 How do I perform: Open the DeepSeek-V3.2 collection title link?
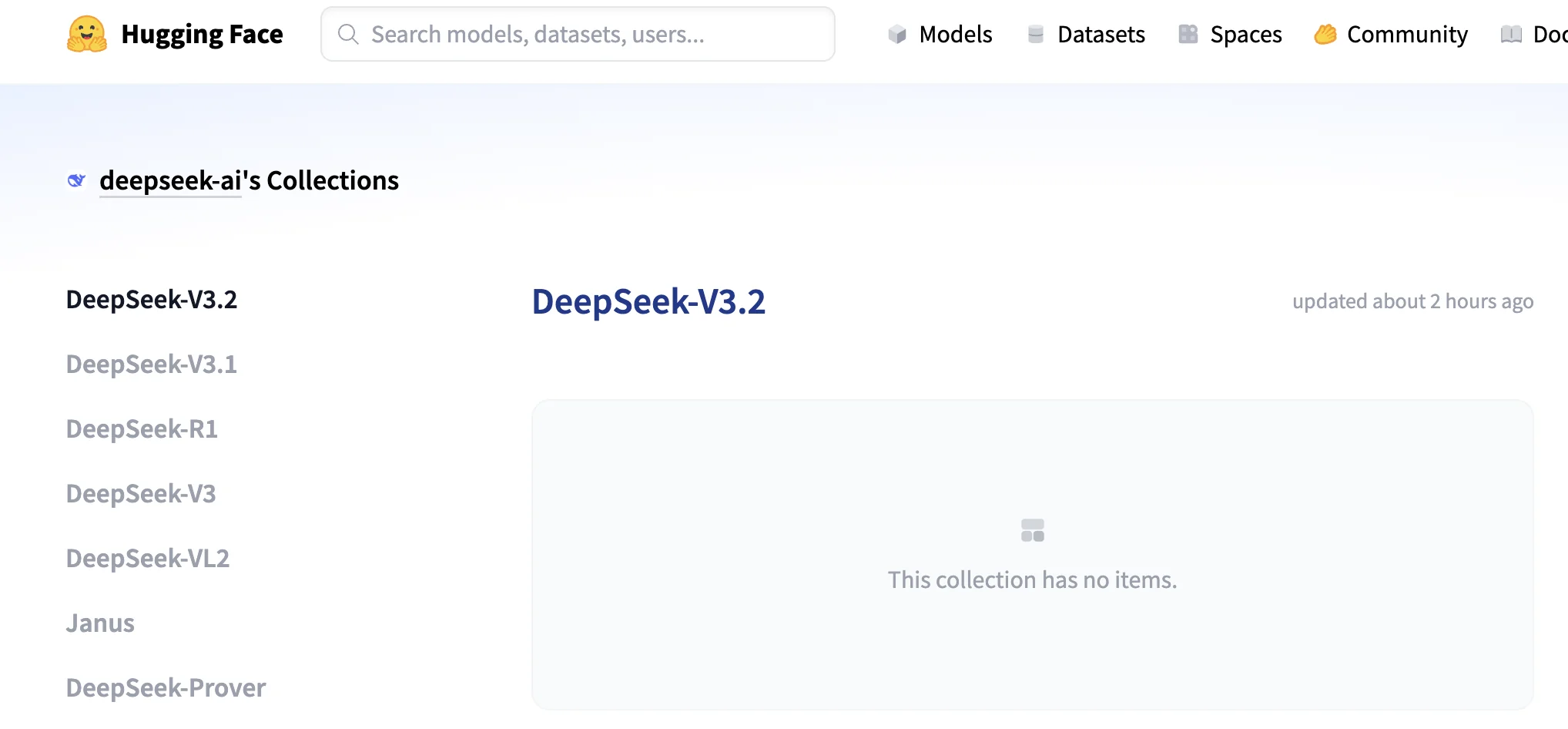[x=648, y=301]
